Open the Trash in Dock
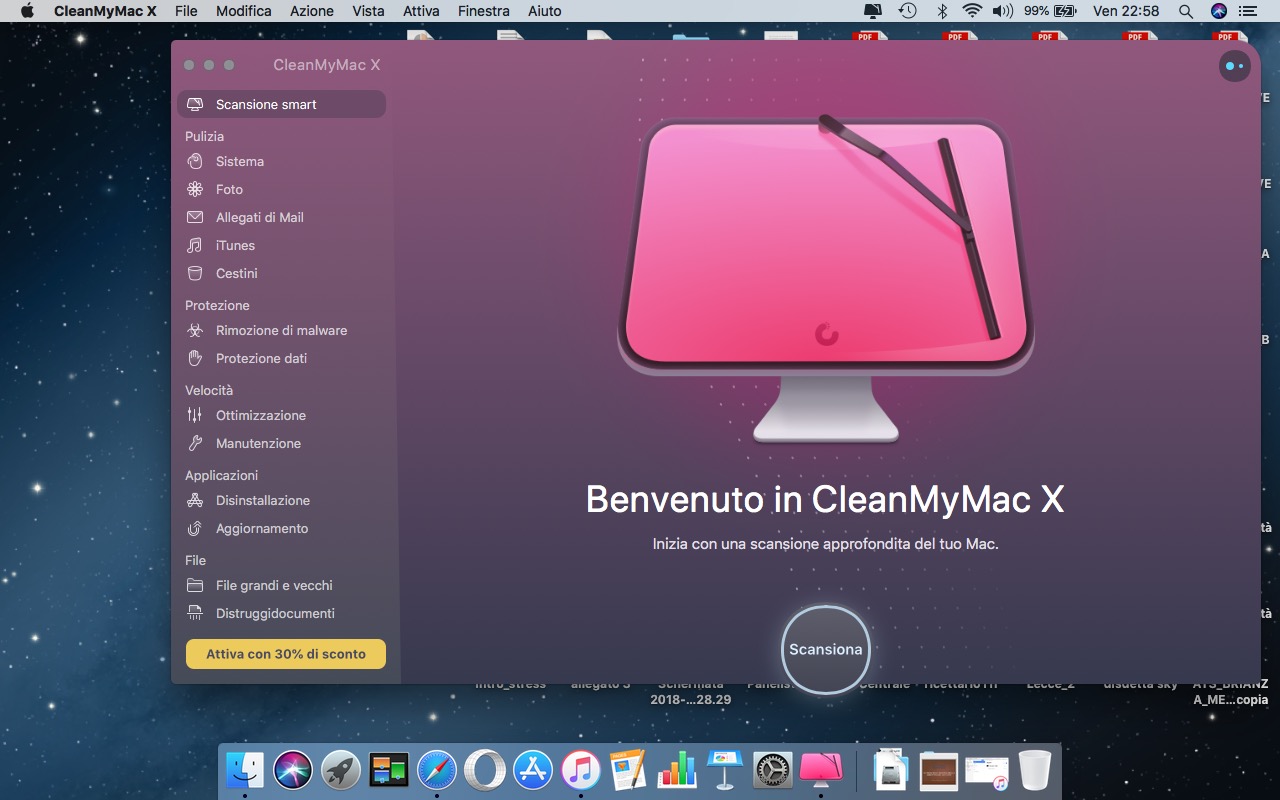The height and width of the screenshot is (800, 1280). 1035,770
